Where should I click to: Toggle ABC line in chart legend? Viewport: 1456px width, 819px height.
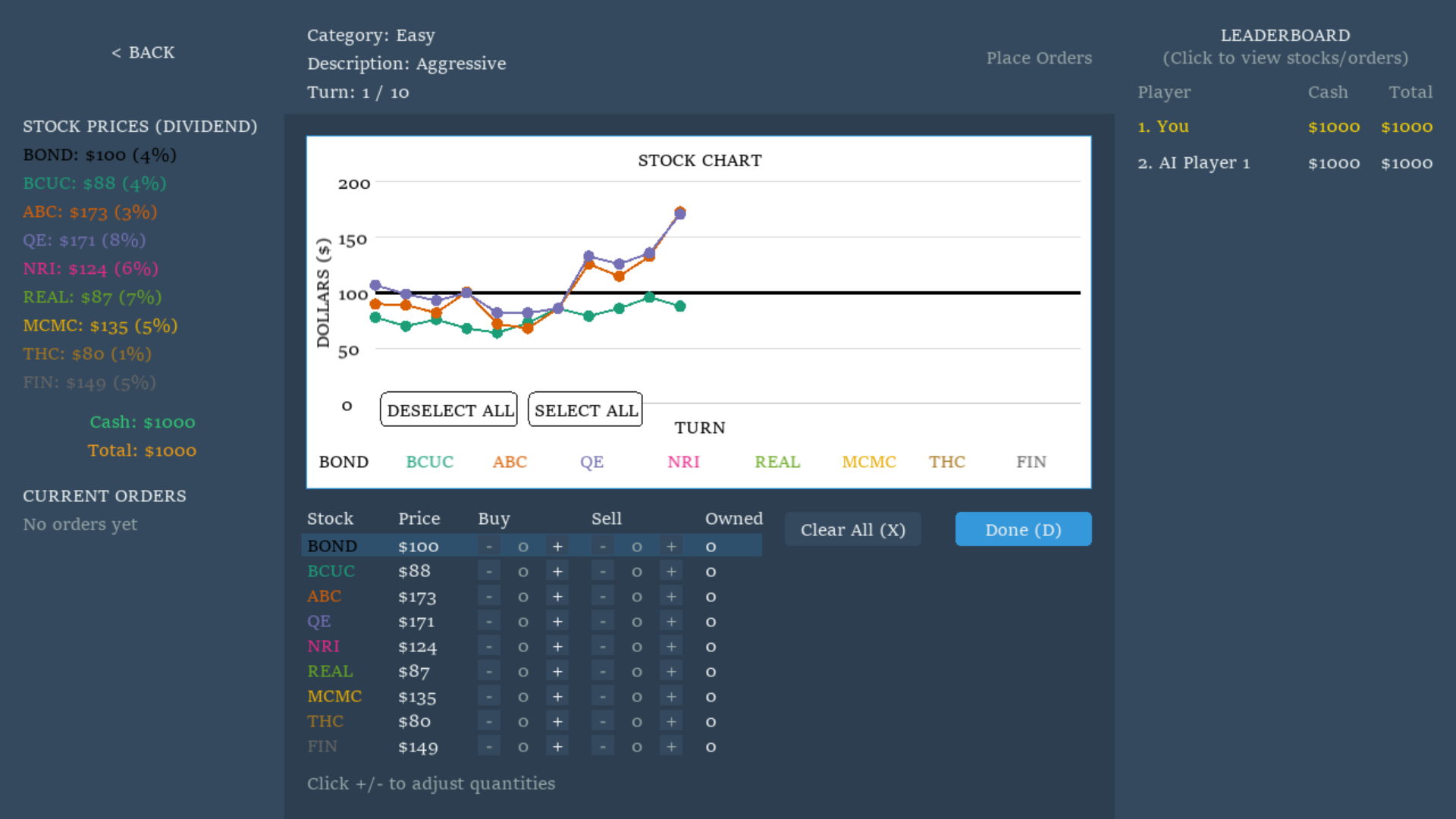[x=510, y=462]
